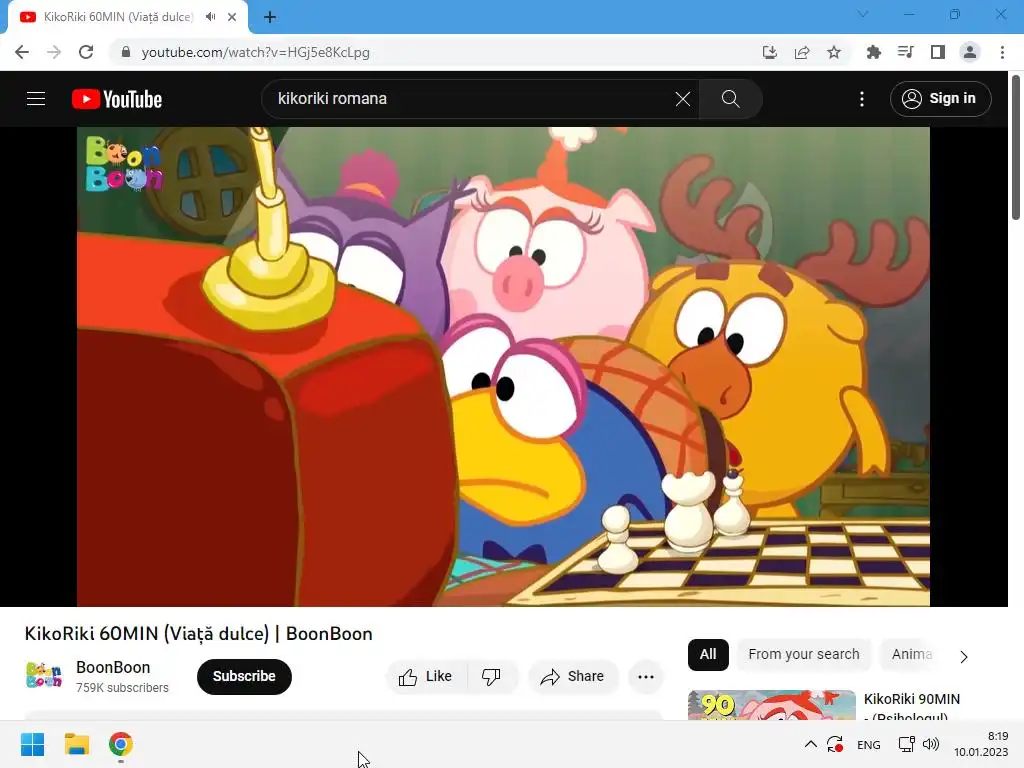Click the page vertical scrollbar

(x=1016, y=148)
